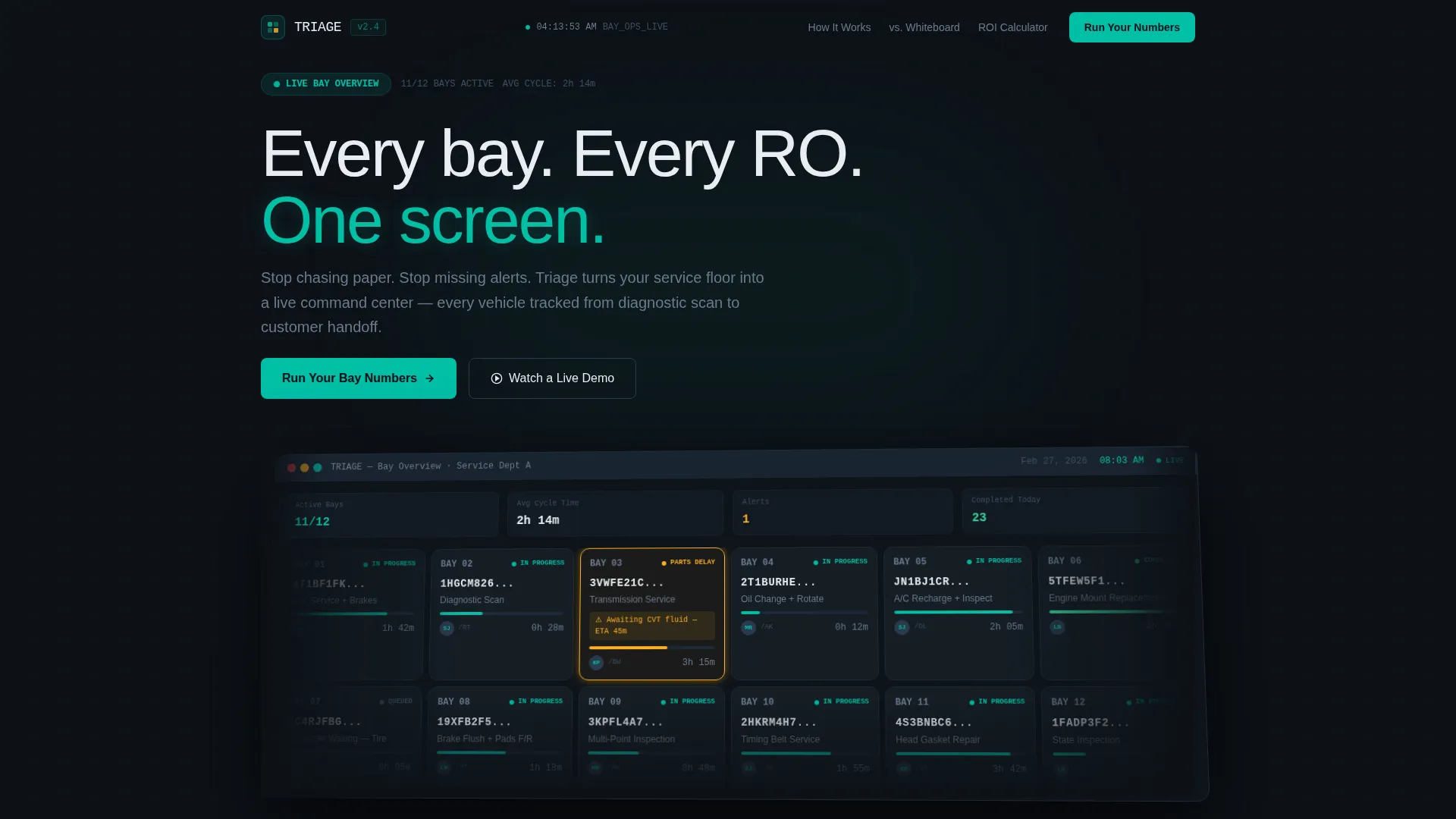
Task: Click the Awaiting CVT fluid warning alert
Action: point(652,626)
